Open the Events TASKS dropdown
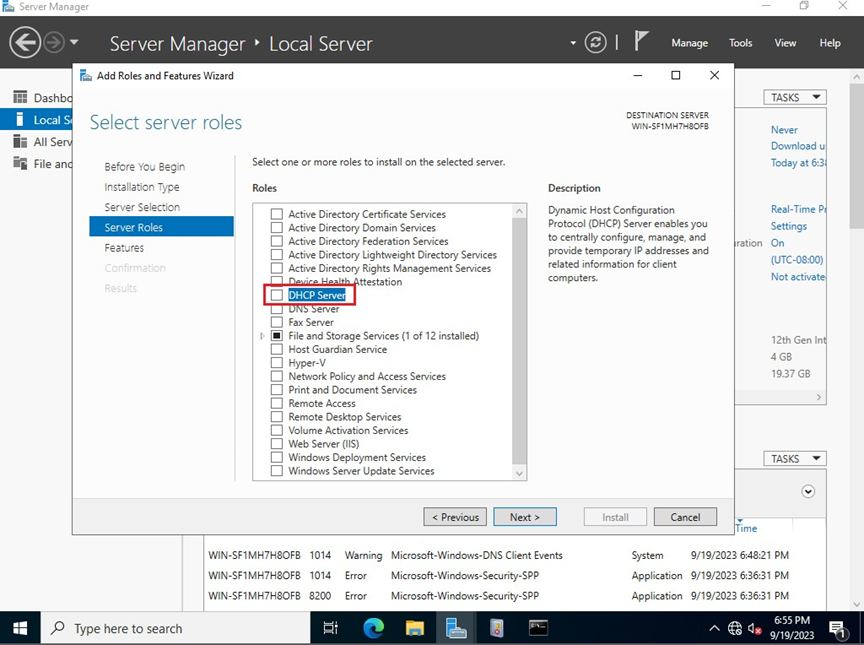Viewport: 864px width, 645px height. click(x=795, y=459)
